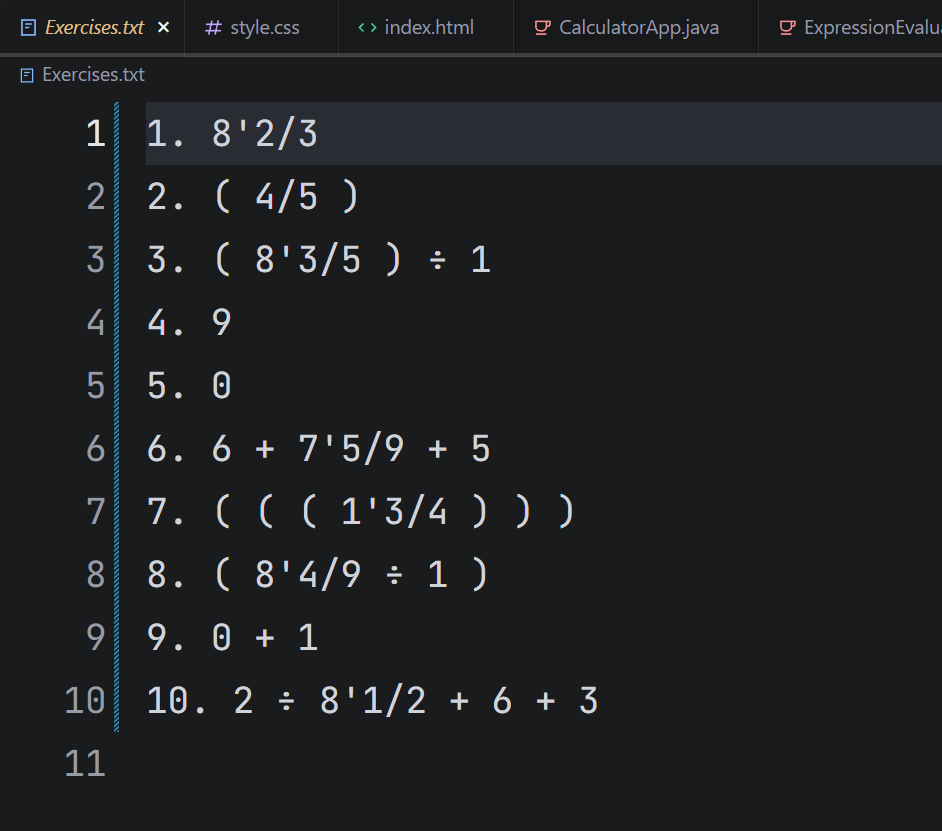This screenshot has height=831, width=942.
Task: Click the Exercises.txt breadcrumb label
Action: point(93,75)
